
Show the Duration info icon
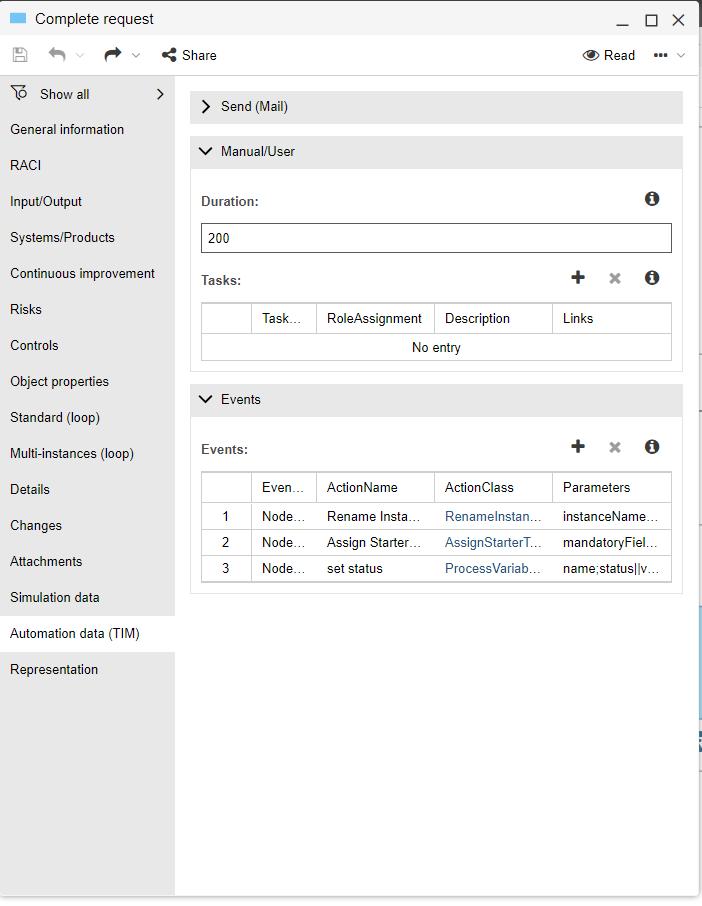click(x=652, y=199)
